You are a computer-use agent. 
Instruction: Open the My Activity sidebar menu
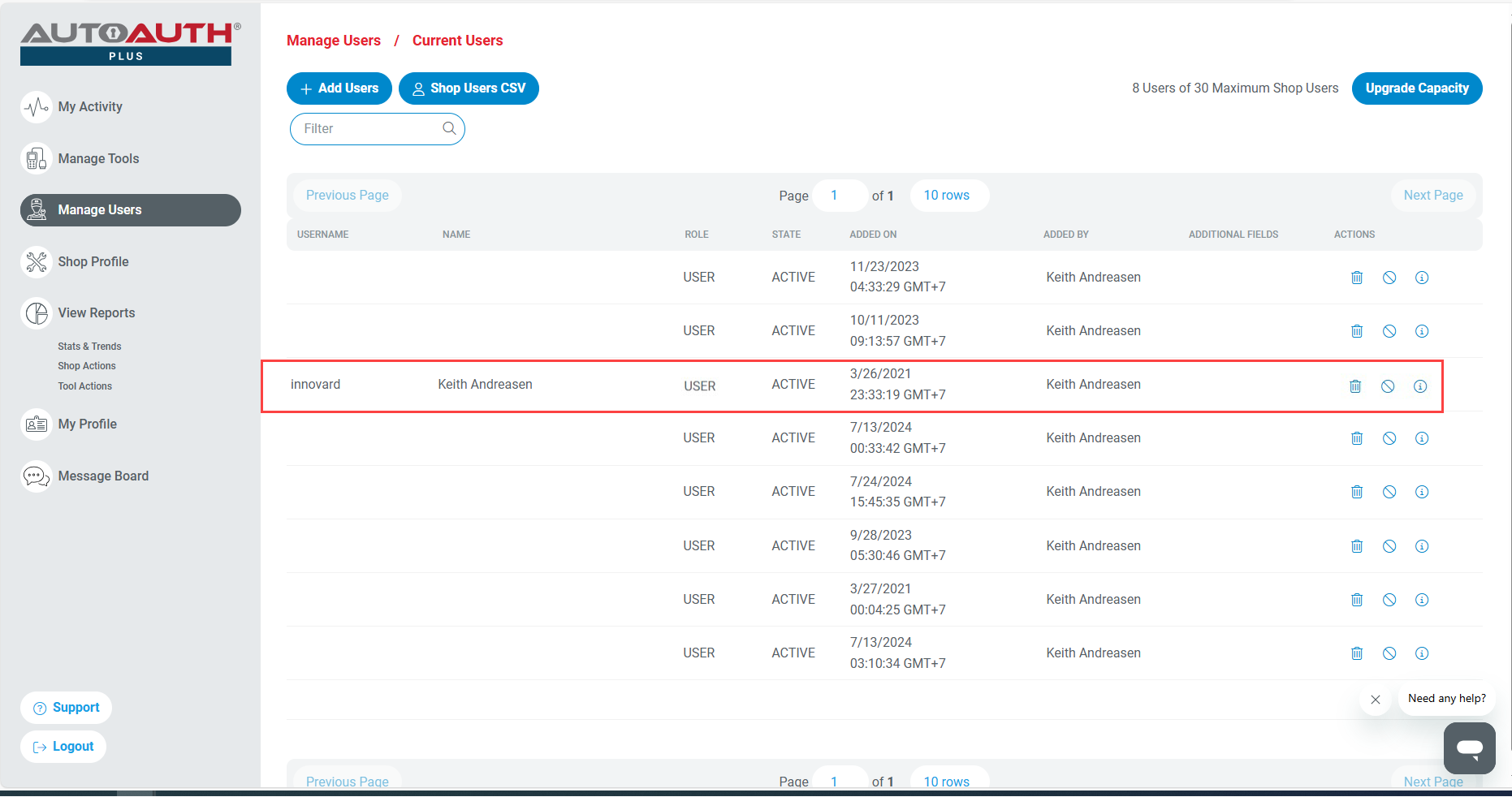(89, 107)
